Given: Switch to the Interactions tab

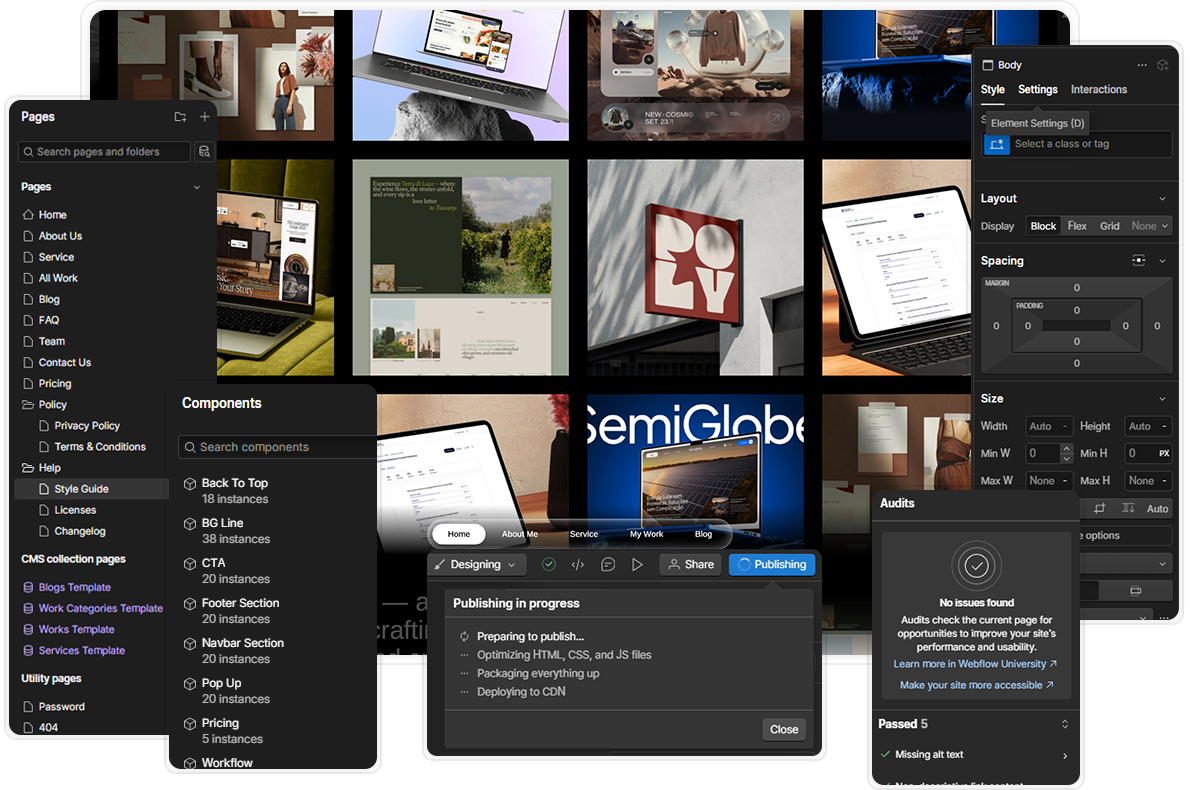Looking at the screenshot, I should [1098, 90].
